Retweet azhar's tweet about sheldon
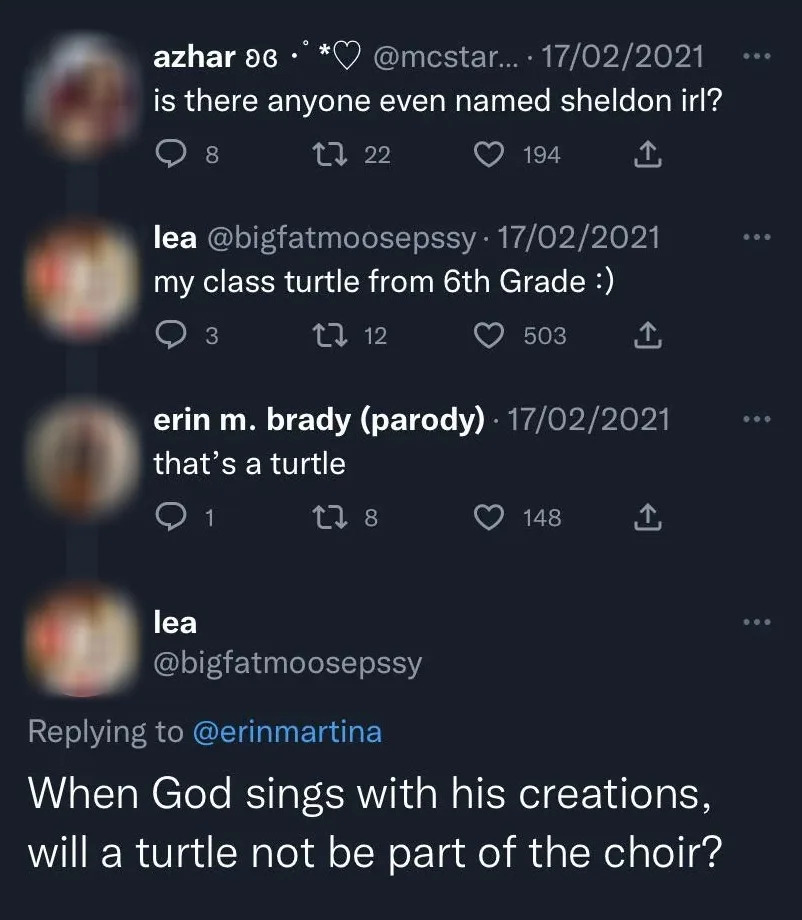 point(327,155)
